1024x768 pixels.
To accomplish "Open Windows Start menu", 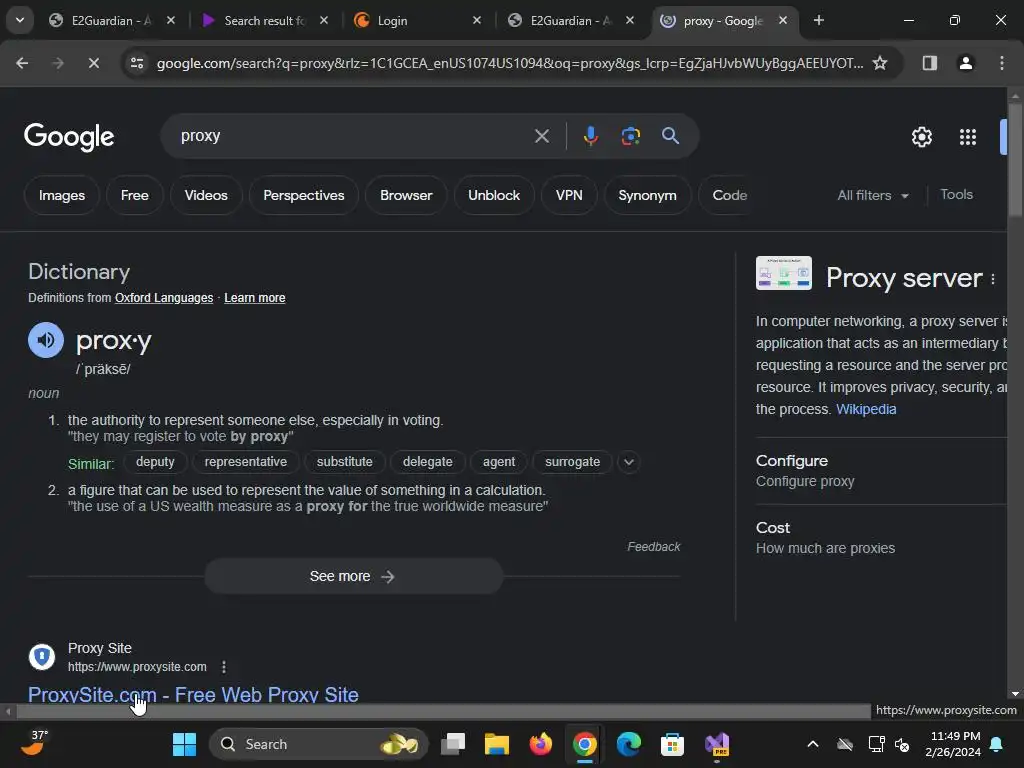I will tap(184, 744).
